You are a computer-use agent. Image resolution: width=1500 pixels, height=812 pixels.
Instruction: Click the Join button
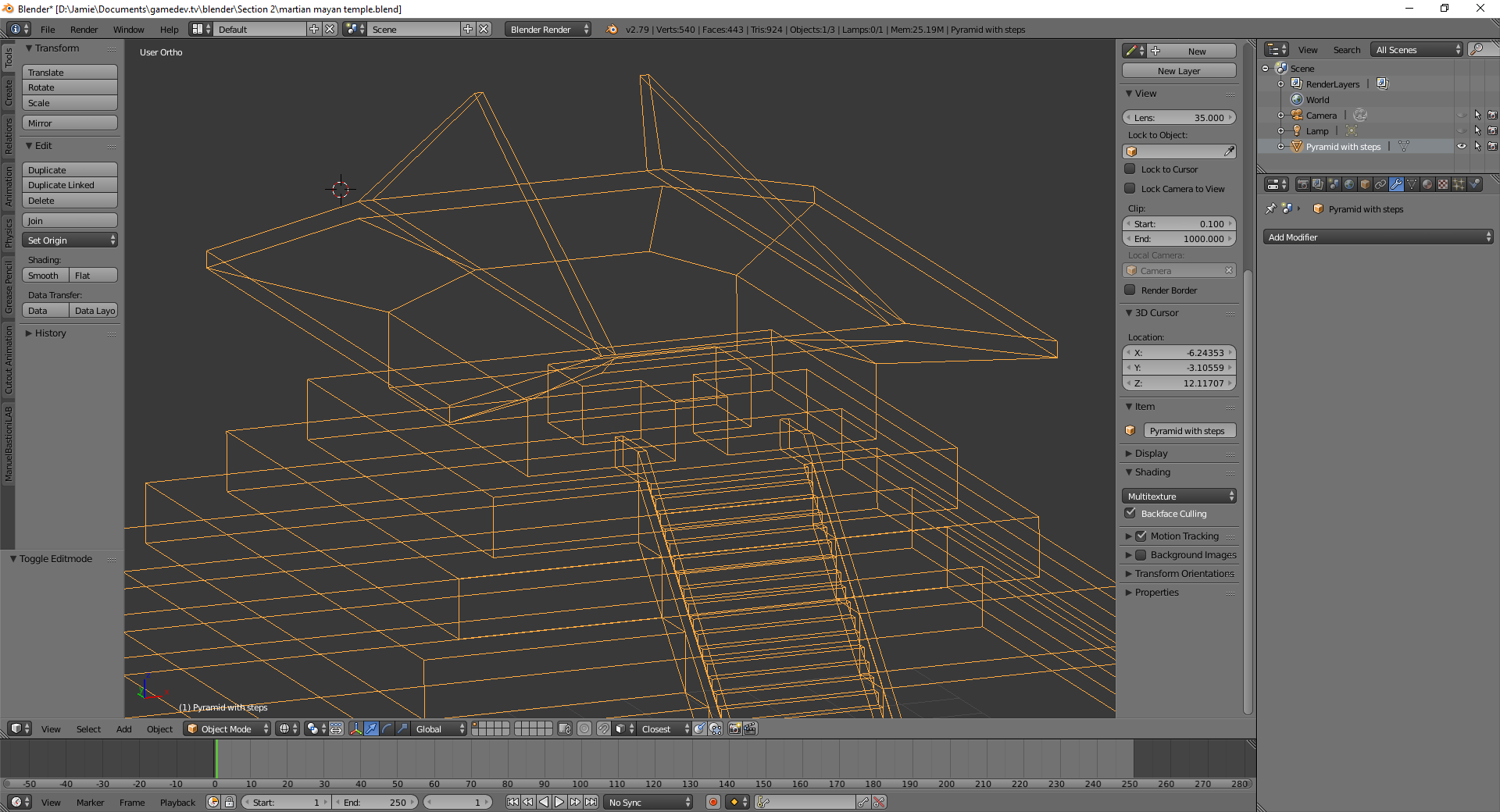[x=70, y=220]
